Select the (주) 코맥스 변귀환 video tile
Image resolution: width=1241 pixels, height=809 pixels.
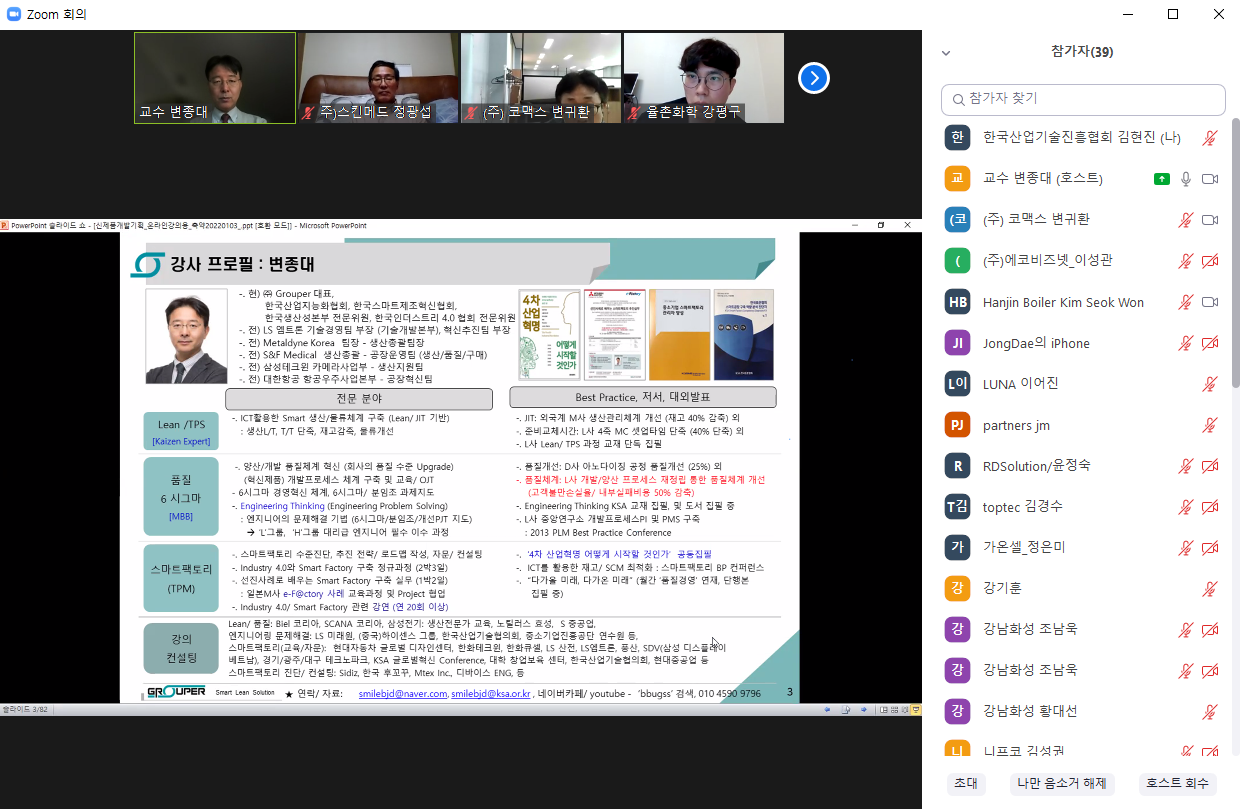tap(541, 78)
